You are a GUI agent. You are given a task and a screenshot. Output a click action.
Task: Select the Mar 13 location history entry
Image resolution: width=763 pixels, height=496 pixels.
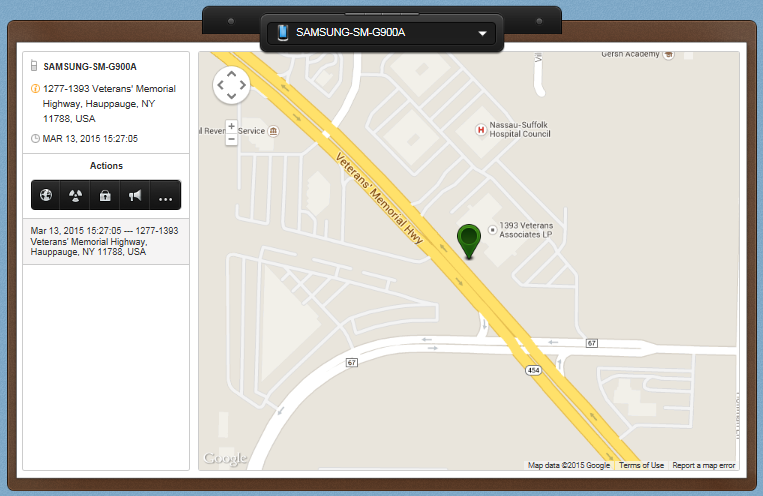click(106, 241)
